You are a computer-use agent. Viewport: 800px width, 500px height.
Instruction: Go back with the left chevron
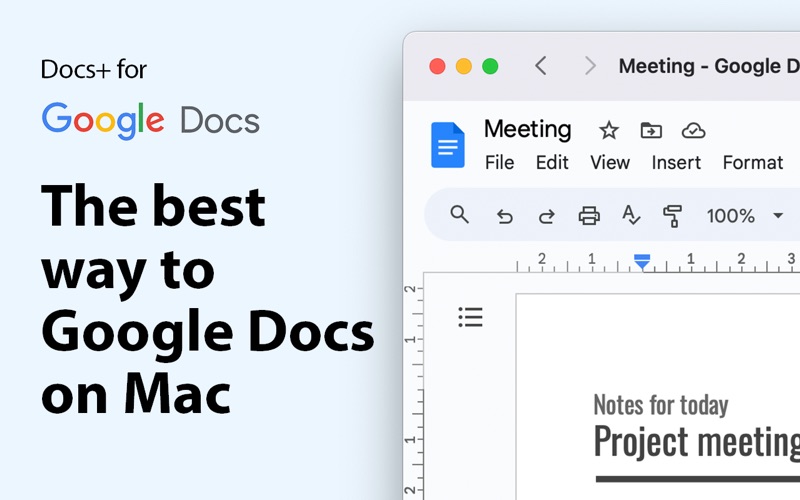[540, 66]
